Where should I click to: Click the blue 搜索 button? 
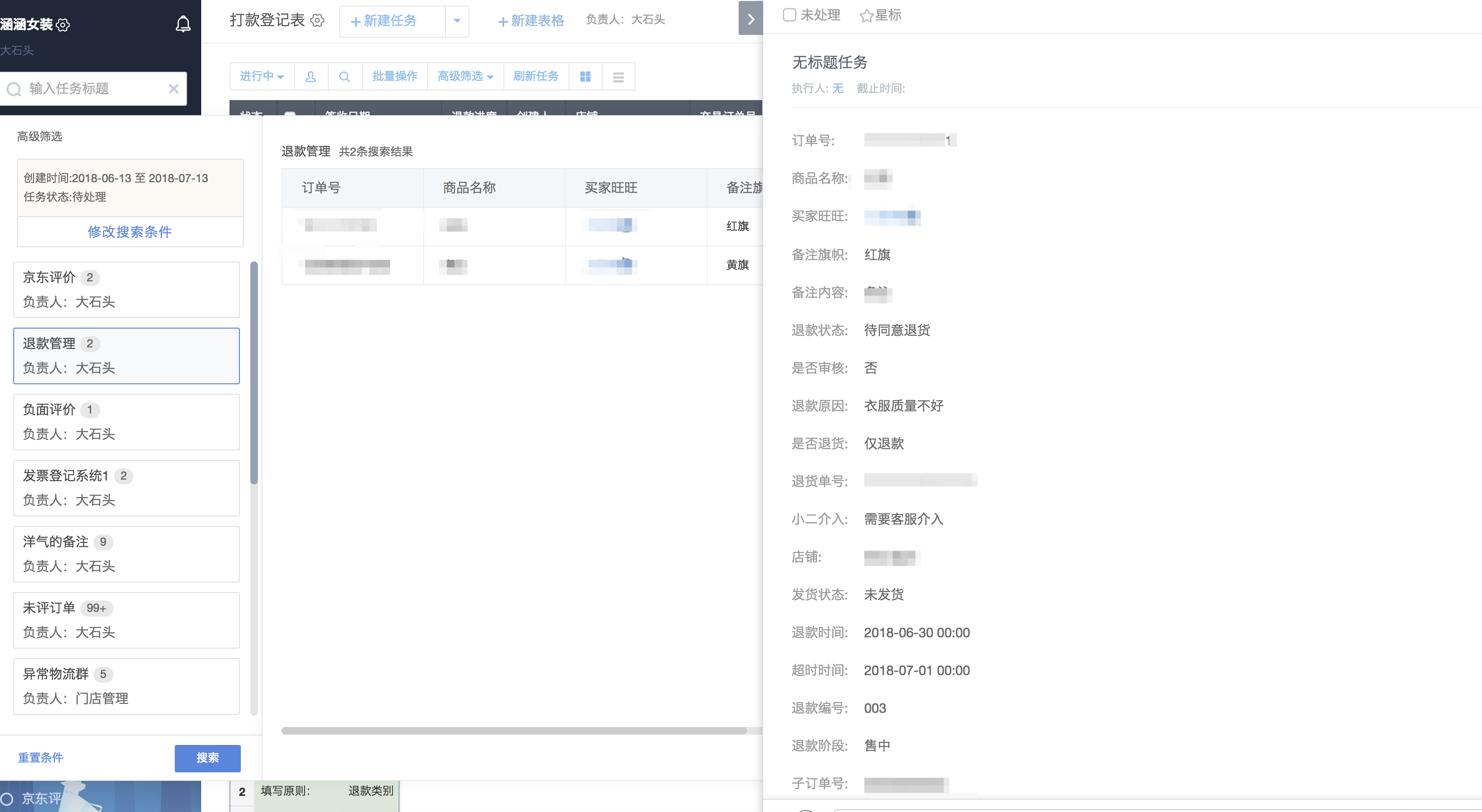click(x=208, y=758)
